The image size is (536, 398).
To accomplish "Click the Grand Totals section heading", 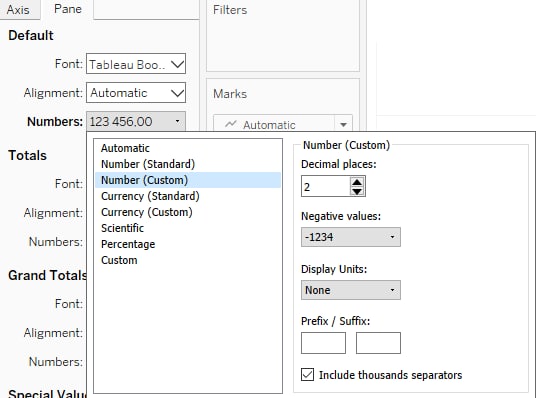I will coord(47,275).
